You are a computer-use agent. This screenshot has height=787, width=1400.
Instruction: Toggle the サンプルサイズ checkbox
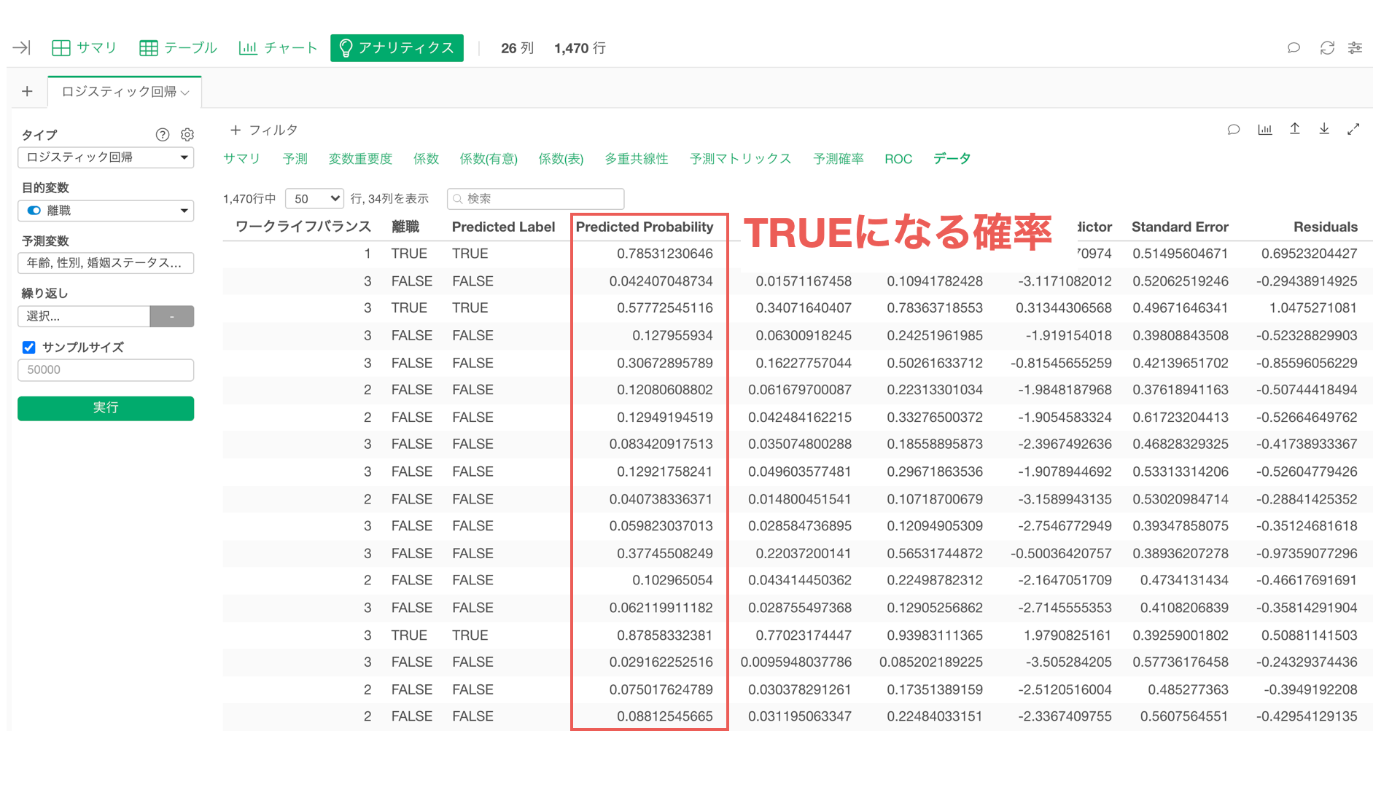(x=29, y=348)
